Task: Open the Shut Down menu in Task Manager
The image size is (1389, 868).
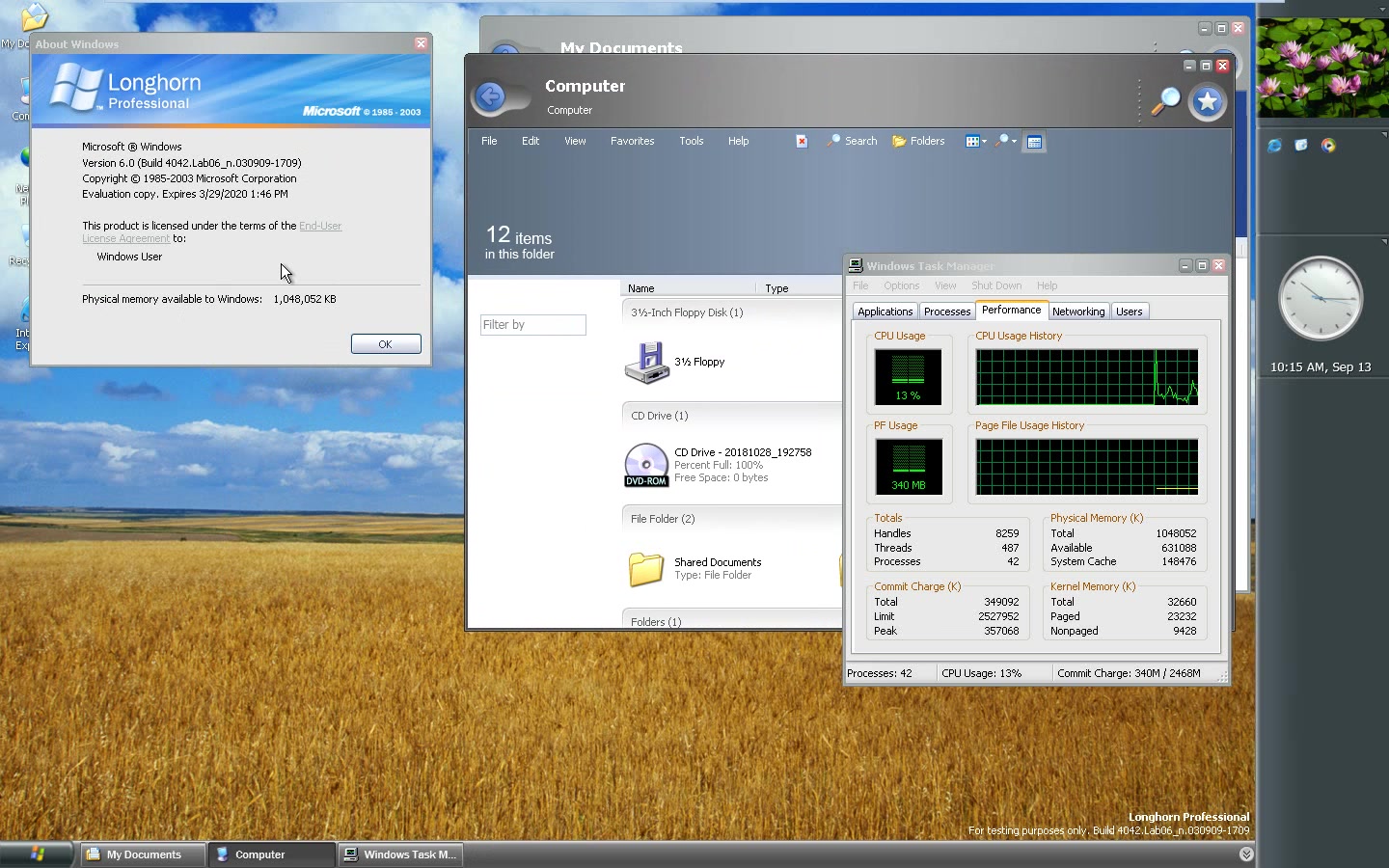Action: [x=996, y=285]
